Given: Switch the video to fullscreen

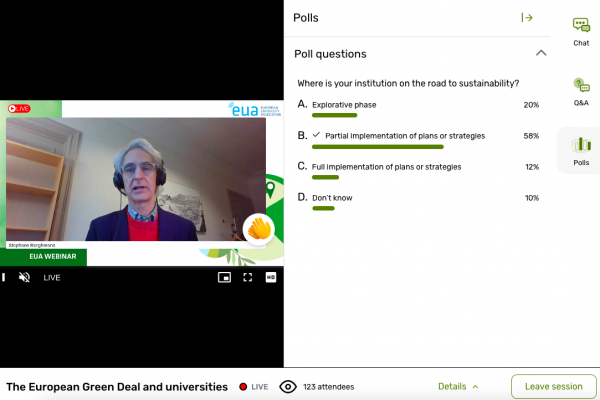Looking at the screenshot, I should tap(248, 277).
